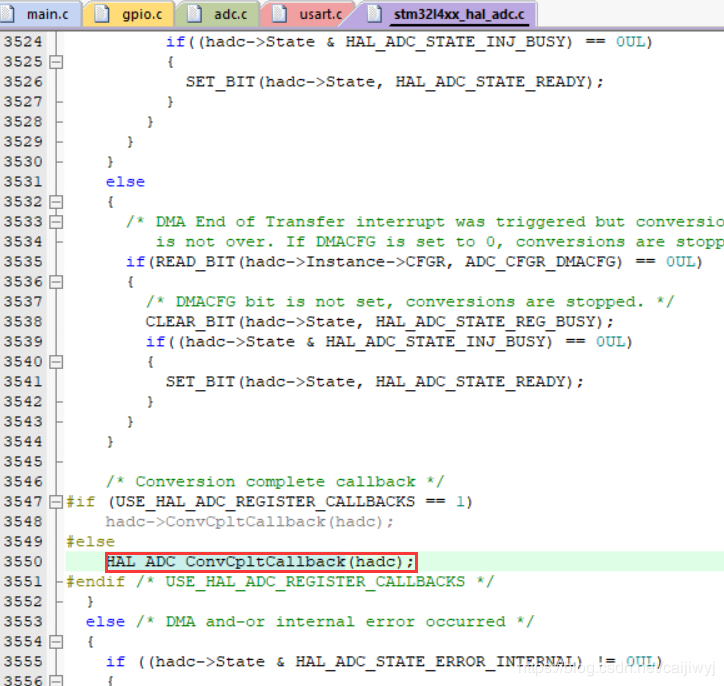This screenshot has width=724, height=686.
Task: Click HAL_ADC_STATE_ERROR_INTERNAL on line 3555
Action: click(435, 662)
